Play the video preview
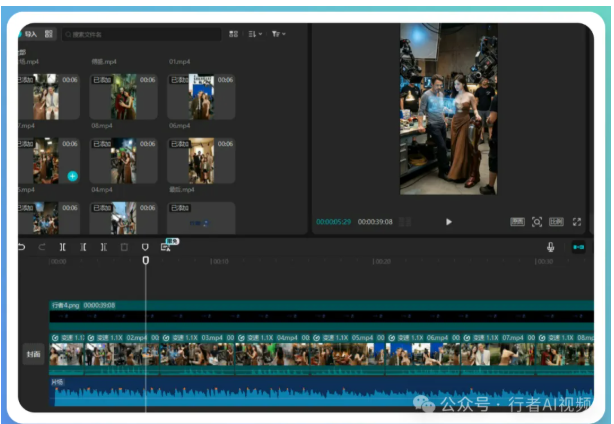Screen dimensions: 614x424 point(449,222)
